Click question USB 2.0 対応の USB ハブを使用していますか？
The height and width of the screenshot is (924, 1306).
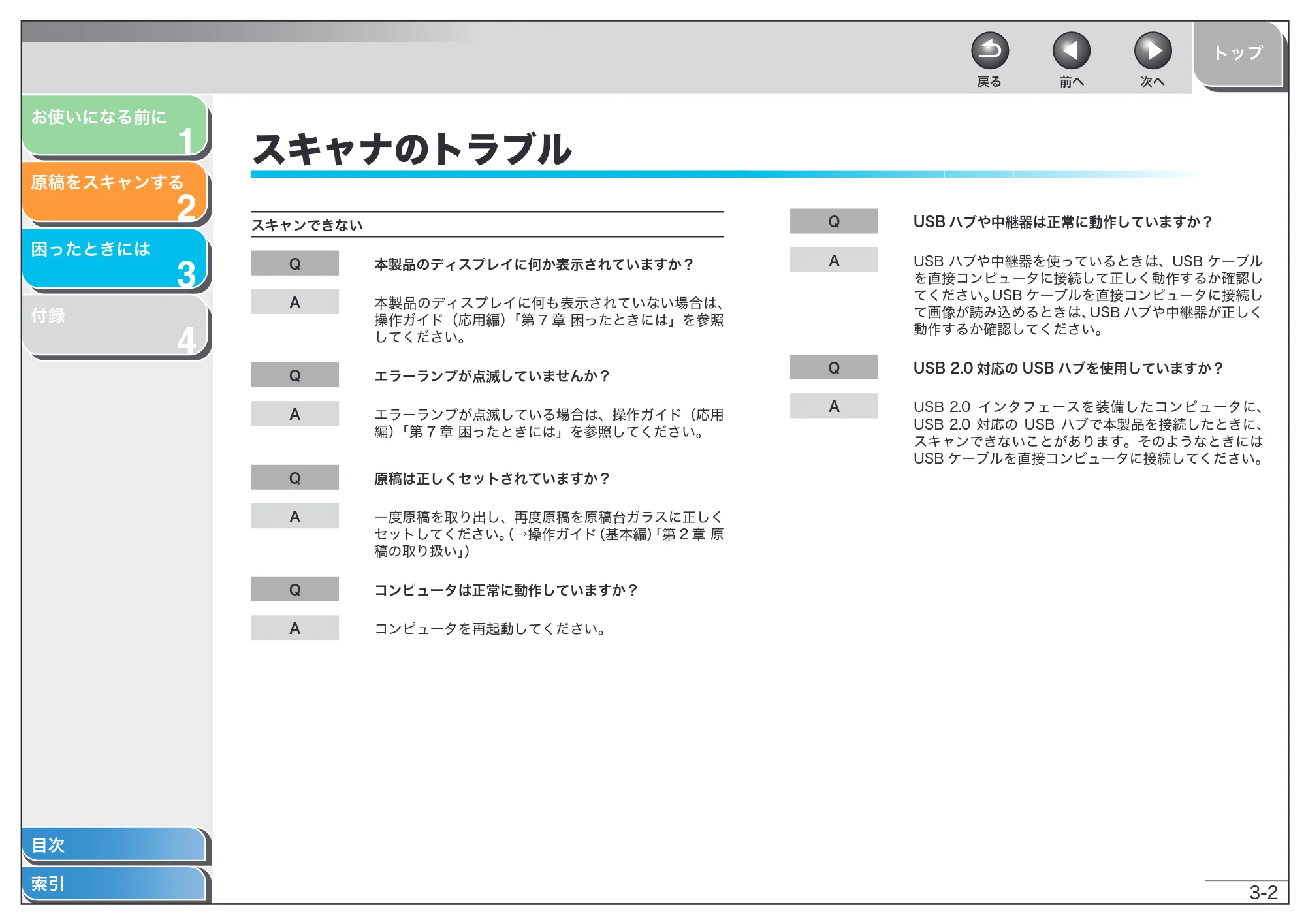pos(1068,368)
